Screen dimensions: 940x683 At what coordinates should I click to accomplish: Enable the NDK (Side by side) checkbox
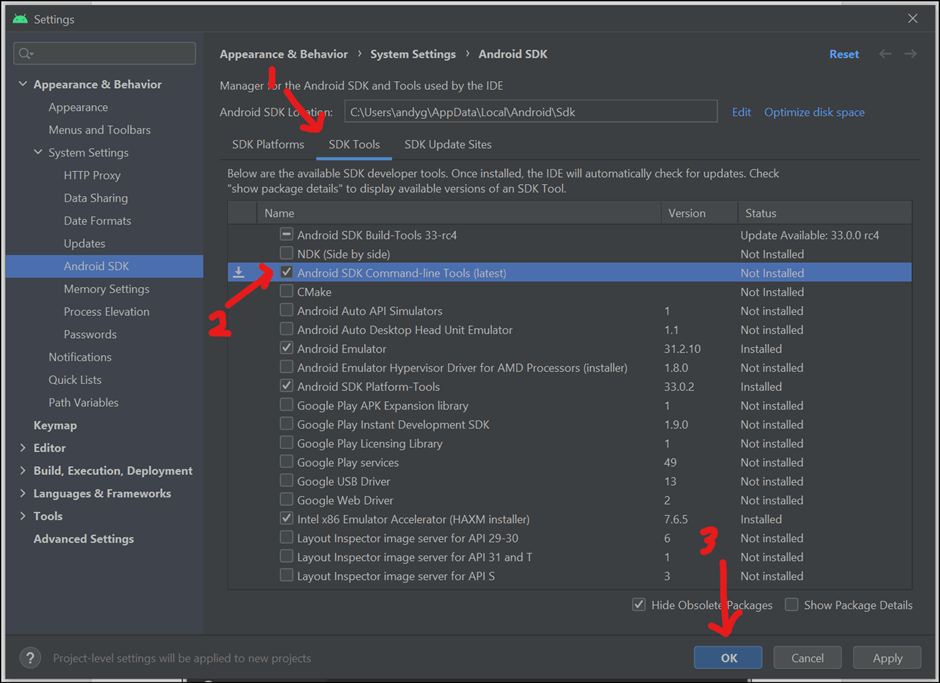[x=287, y=254]
